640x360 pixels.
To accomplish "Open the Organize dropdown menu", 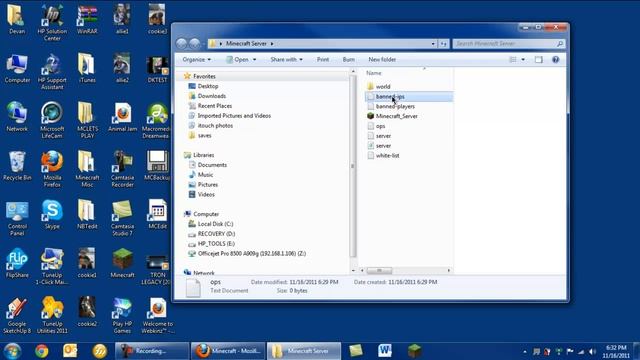I will (196, 60).
